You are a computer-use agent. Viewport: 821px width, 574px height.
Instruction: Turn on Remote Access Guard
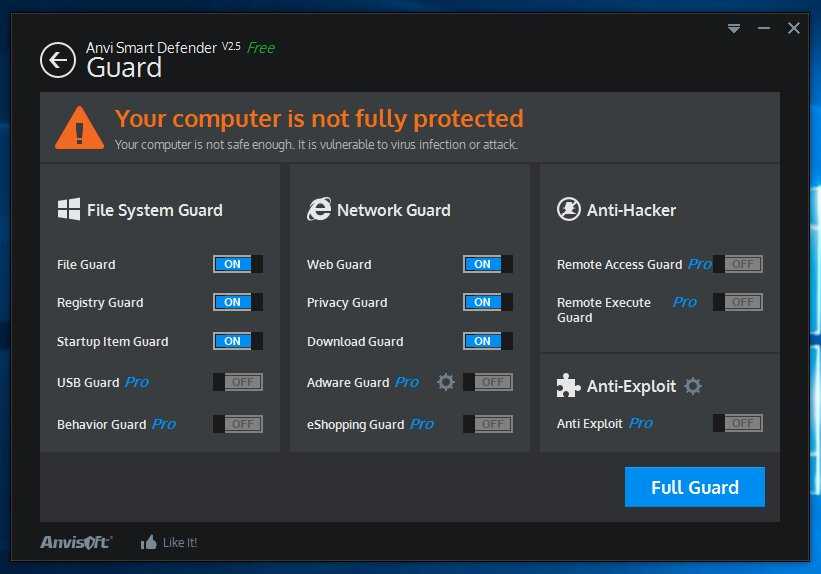738,264
